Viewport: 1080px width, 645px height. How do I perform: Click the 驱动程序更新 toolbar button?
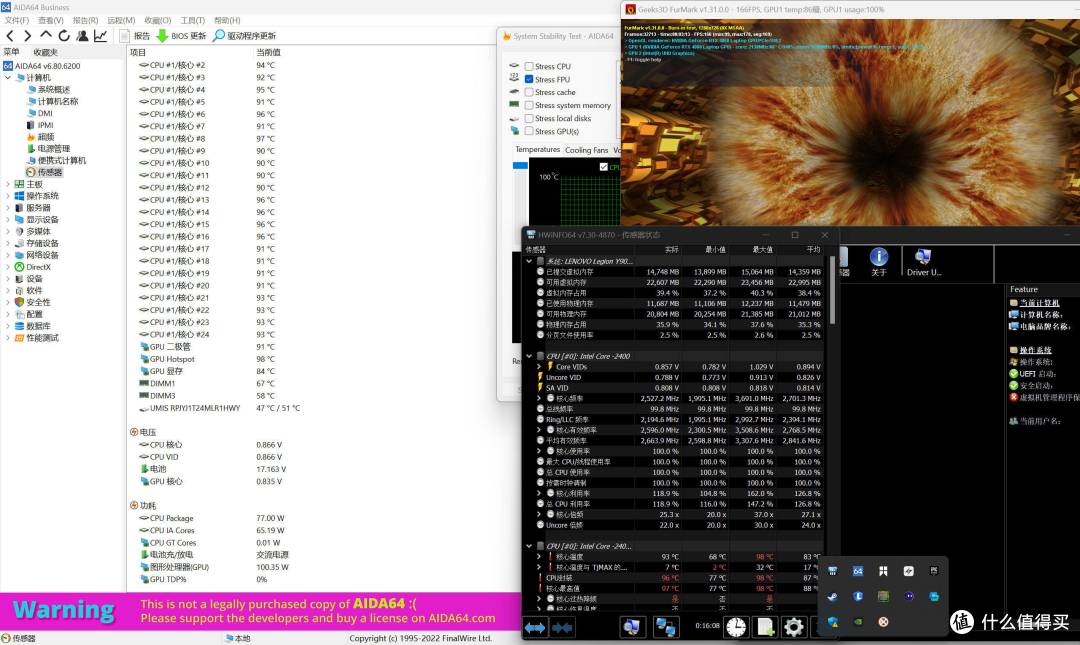(245, 36)
